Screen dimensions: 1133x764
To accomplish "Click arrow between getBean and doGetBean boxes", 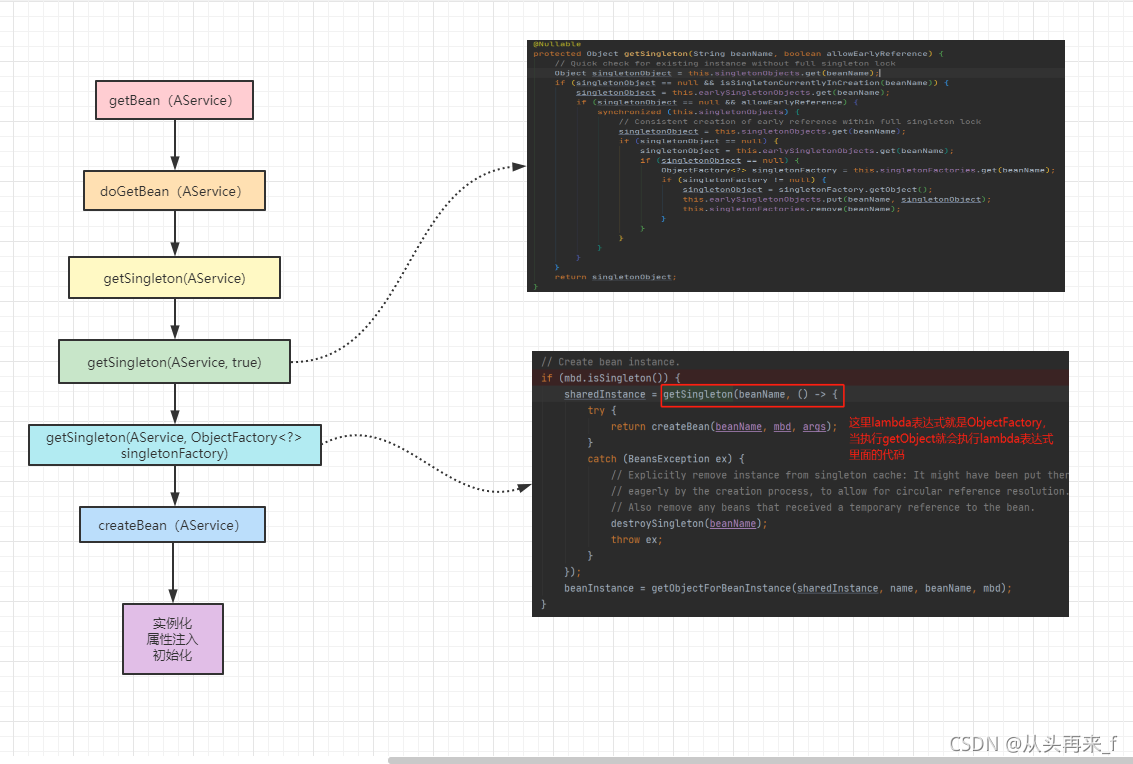I will click(175, 145).
